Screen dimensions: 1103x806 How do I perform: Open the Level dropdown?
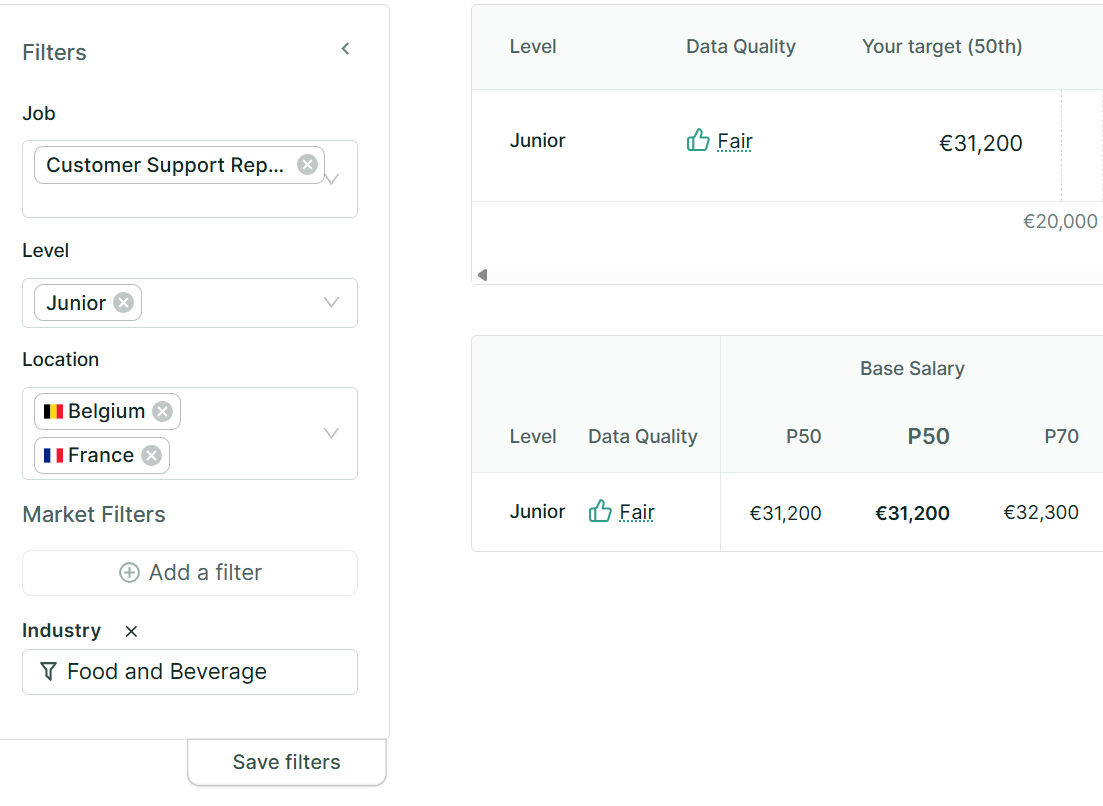pos(331,302)
